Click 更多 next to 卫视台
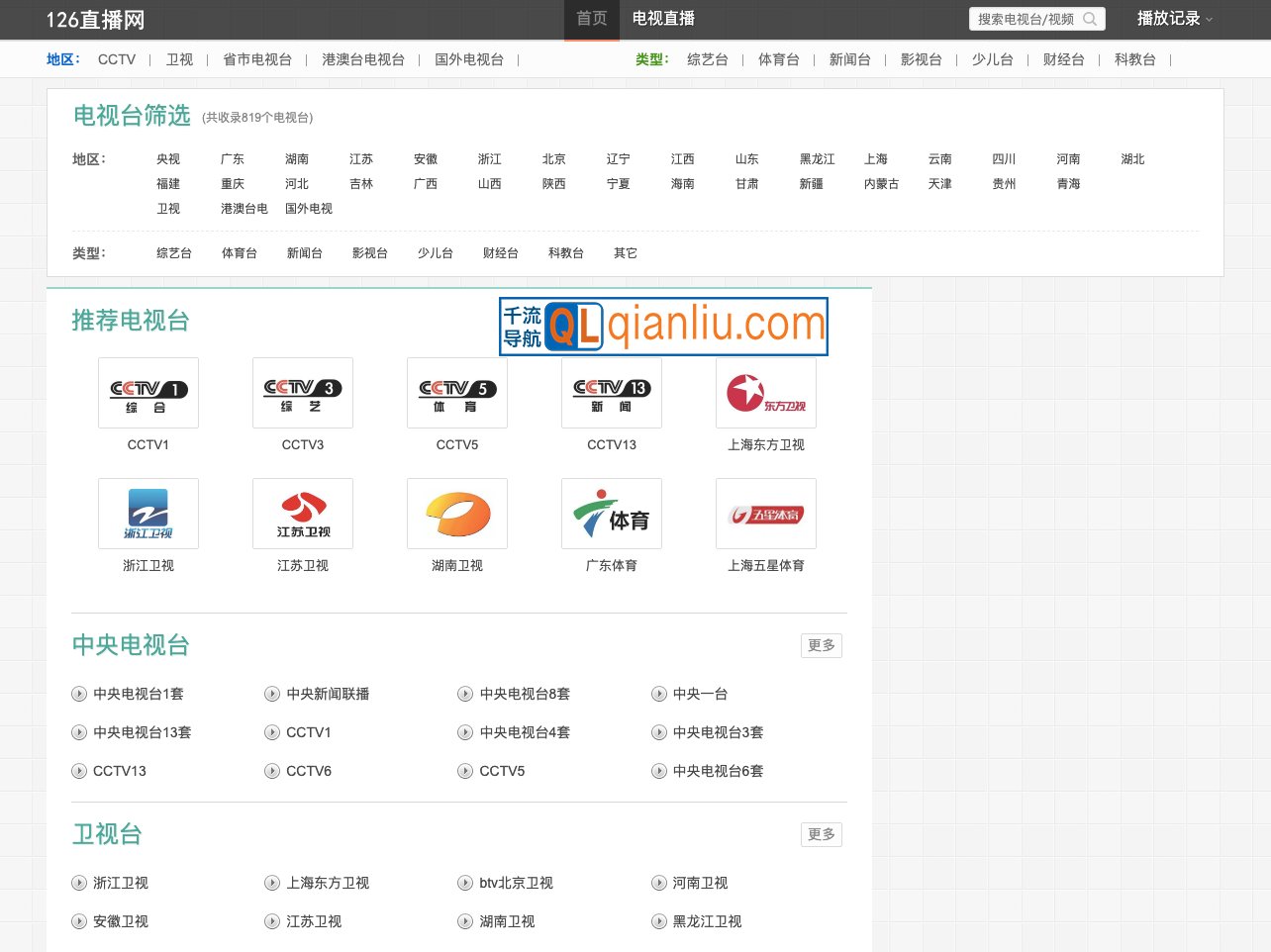 pos(821,834)
